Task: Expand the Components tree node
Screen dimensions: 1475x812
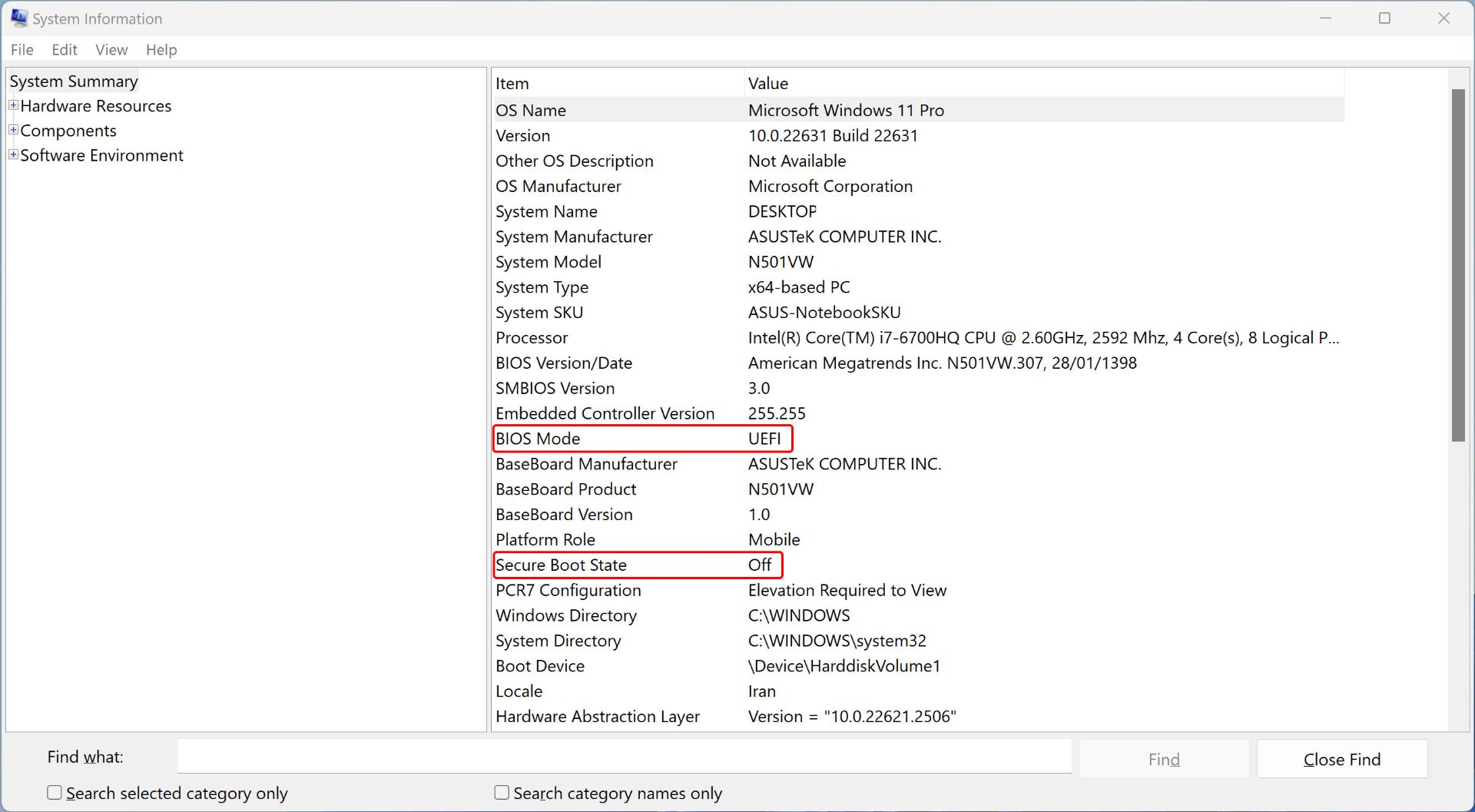Action: pyautogui.click(x=12, y=131)
